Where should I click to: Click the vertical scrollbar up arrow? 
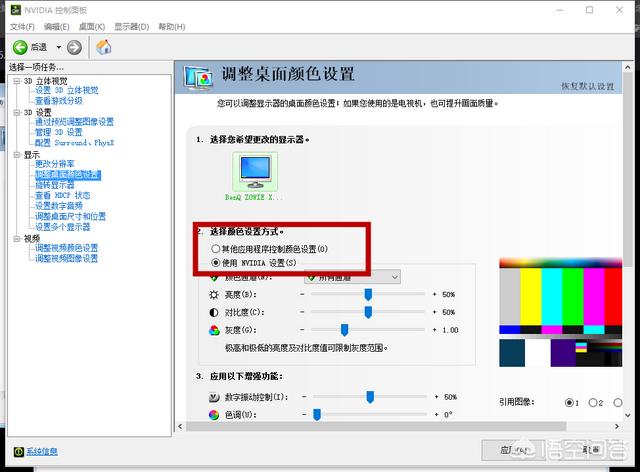[628, 67]
